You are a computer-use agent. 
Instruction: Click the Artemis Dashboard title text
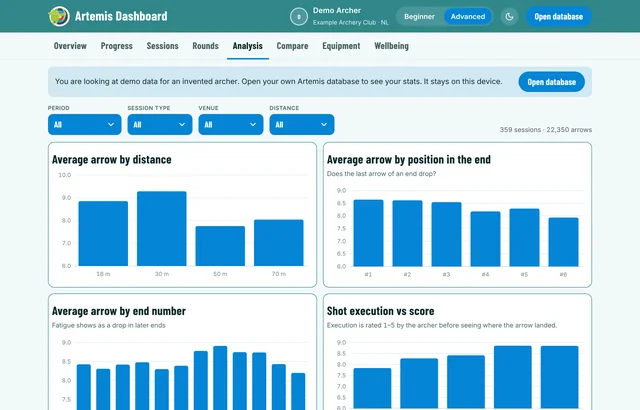[x=121, y=16]
